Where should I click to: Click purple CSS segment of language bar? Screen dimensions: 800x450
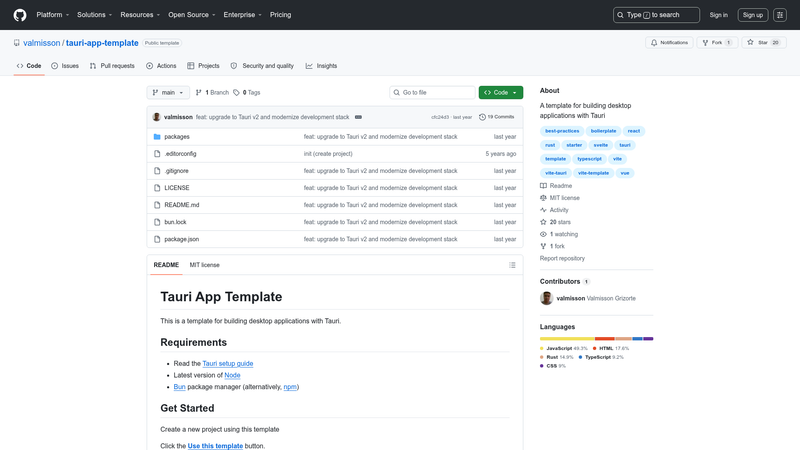(x=648, y=339)
